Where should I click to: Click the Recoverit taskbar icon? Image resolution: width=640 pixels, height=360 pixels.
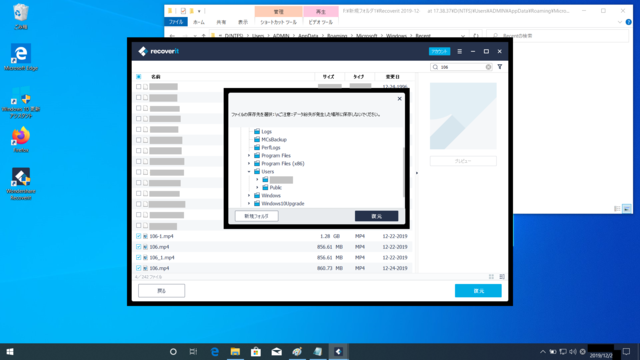(x=338, y=351)
